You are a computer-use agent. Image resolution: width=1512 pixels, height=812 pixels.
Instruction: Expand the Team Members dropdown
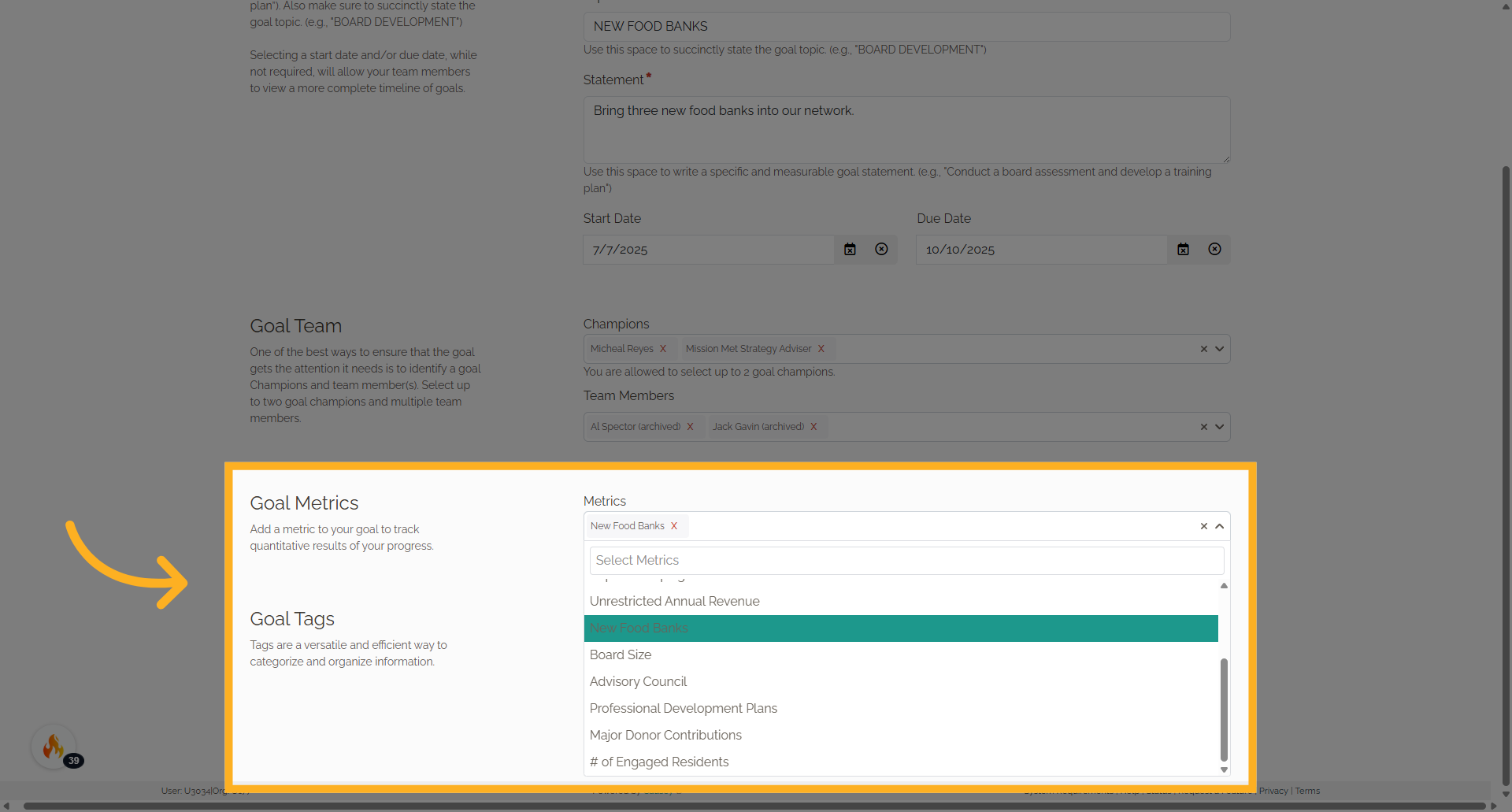pyautogui.click(x=1219, y=427)
